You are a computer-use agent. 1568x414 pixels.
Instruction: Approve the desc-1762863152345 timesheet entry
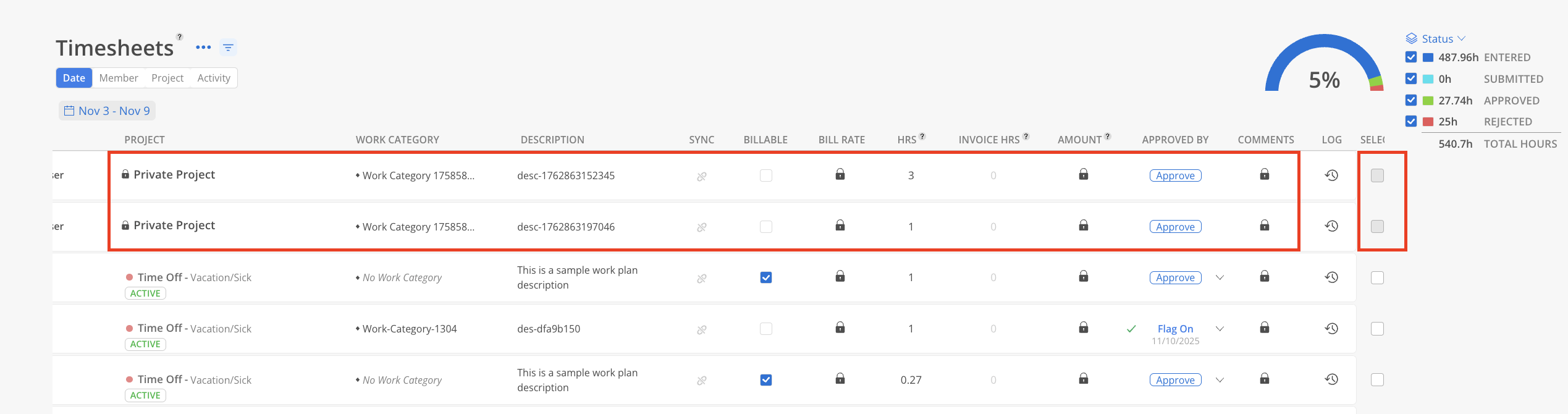(x=1175, y=175)
